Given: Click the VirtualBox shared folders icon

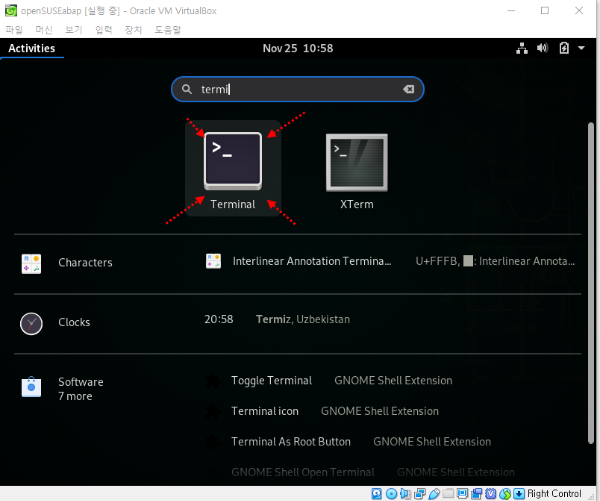Looking at the screenshot, I should [448, 493].
